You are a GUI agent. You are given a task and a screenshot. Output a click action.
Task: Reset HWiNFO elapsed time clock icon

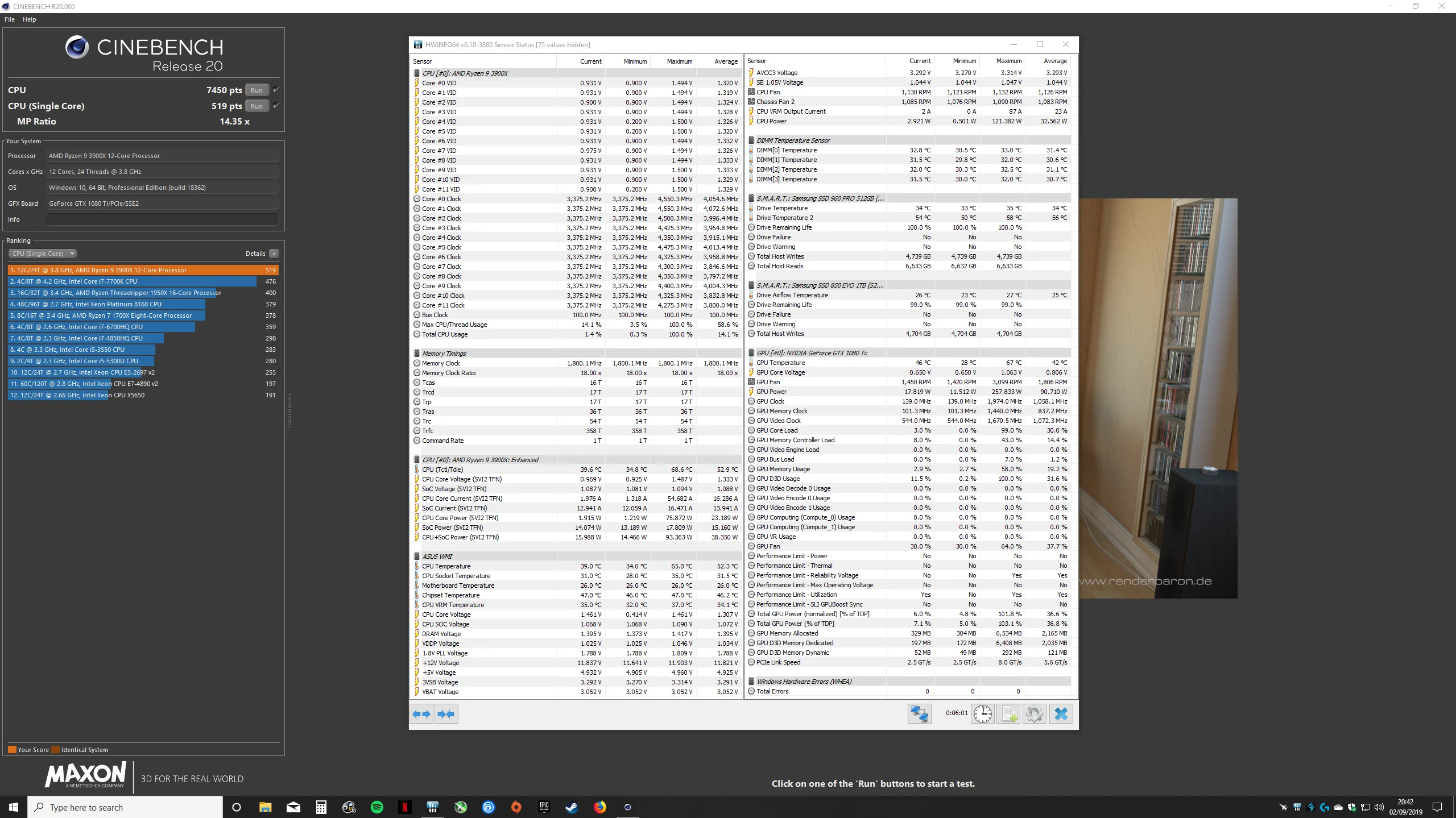pyautogui.click(x=982, y=714)
